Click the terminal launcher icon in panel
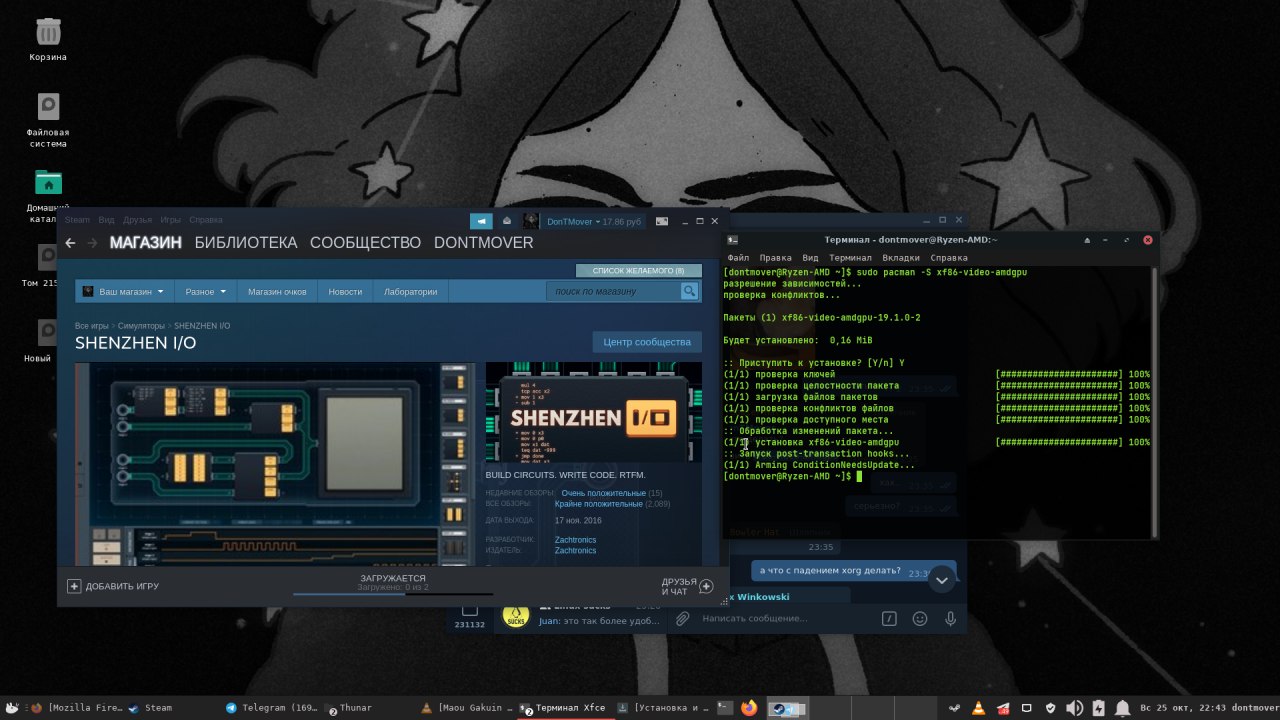This screenshot has width=1280, height=720. tap(726, 708)
